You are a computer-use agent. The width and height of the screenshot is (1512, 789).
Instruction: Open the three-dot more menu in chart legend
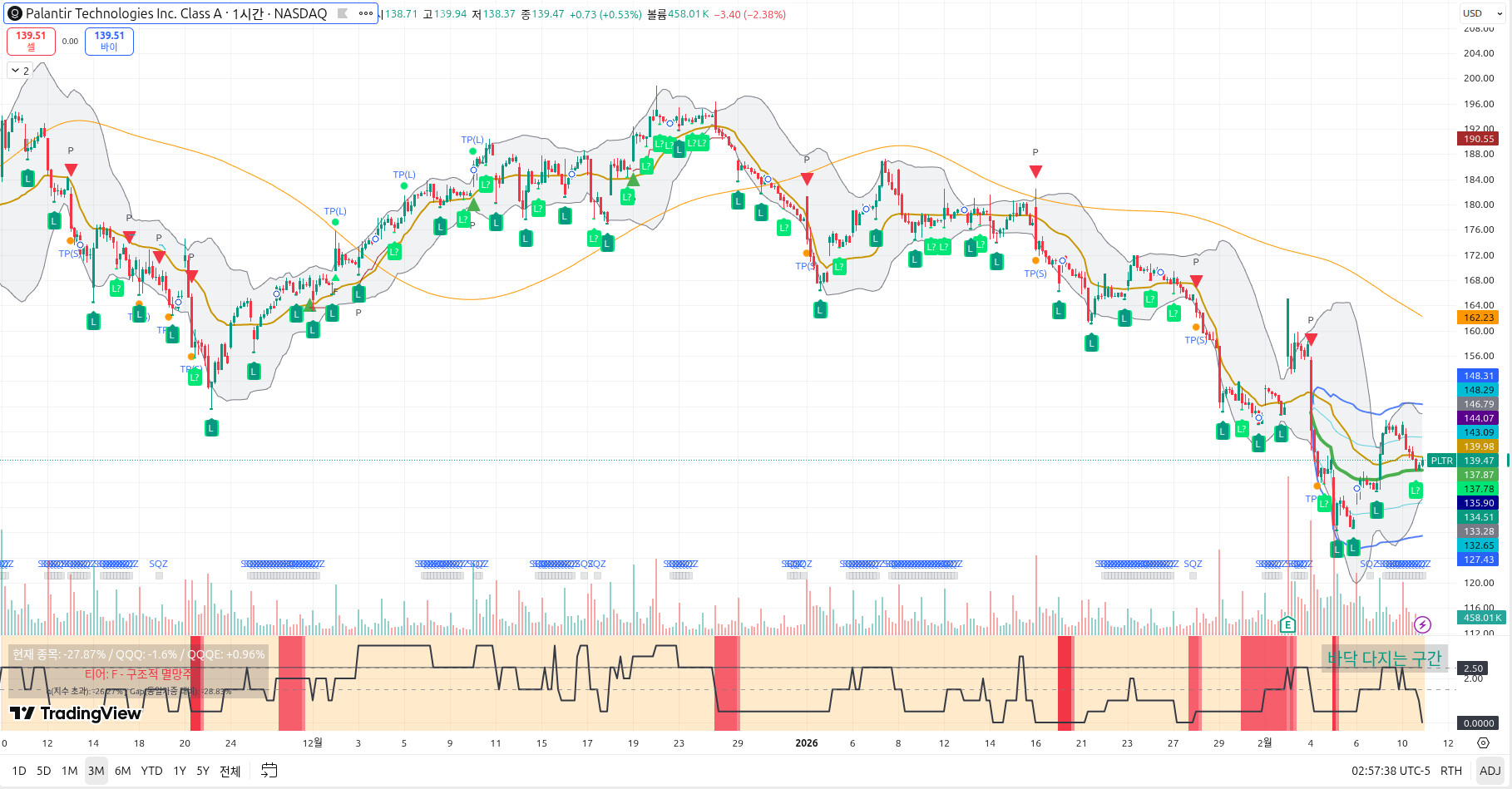click(x=366, y=13)
